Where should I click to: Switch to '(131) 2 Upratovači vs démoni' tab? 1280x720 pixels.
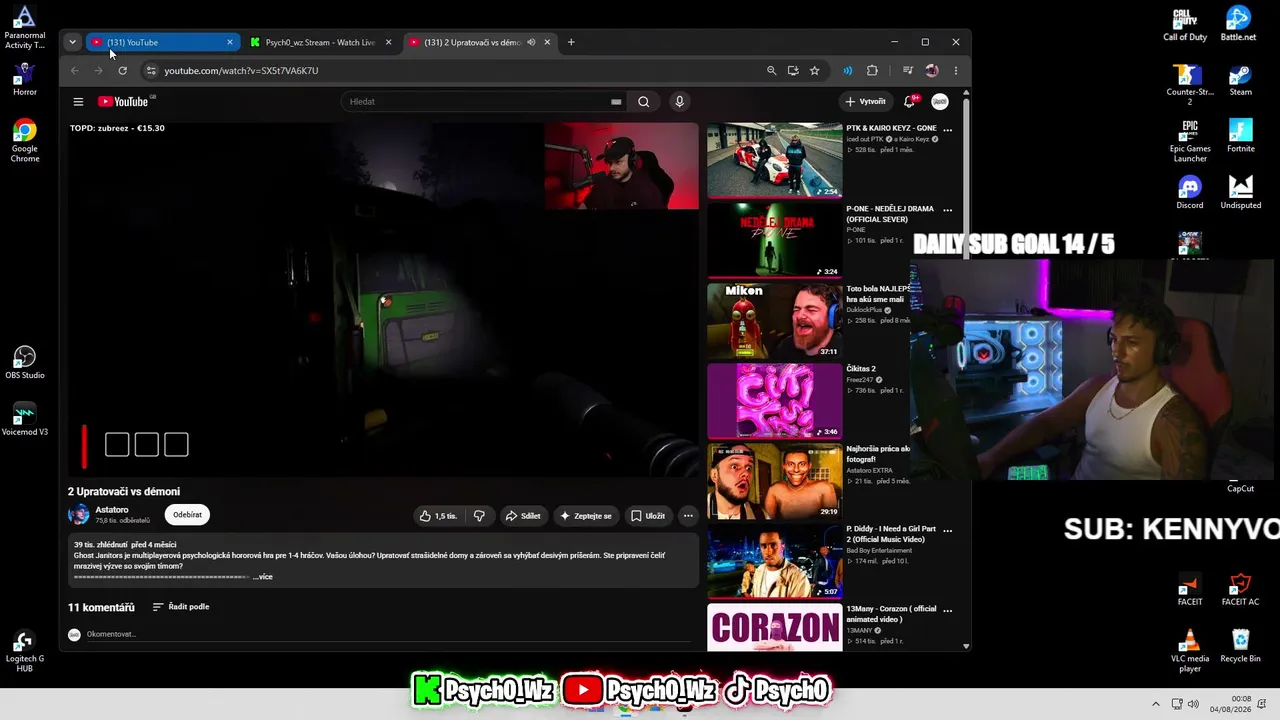coord(478,42)
